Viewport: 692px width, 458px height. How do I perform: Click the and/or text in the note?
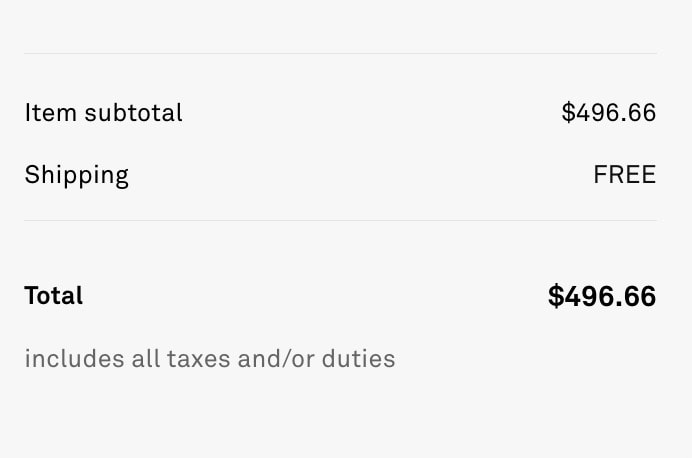click(276, 358)
